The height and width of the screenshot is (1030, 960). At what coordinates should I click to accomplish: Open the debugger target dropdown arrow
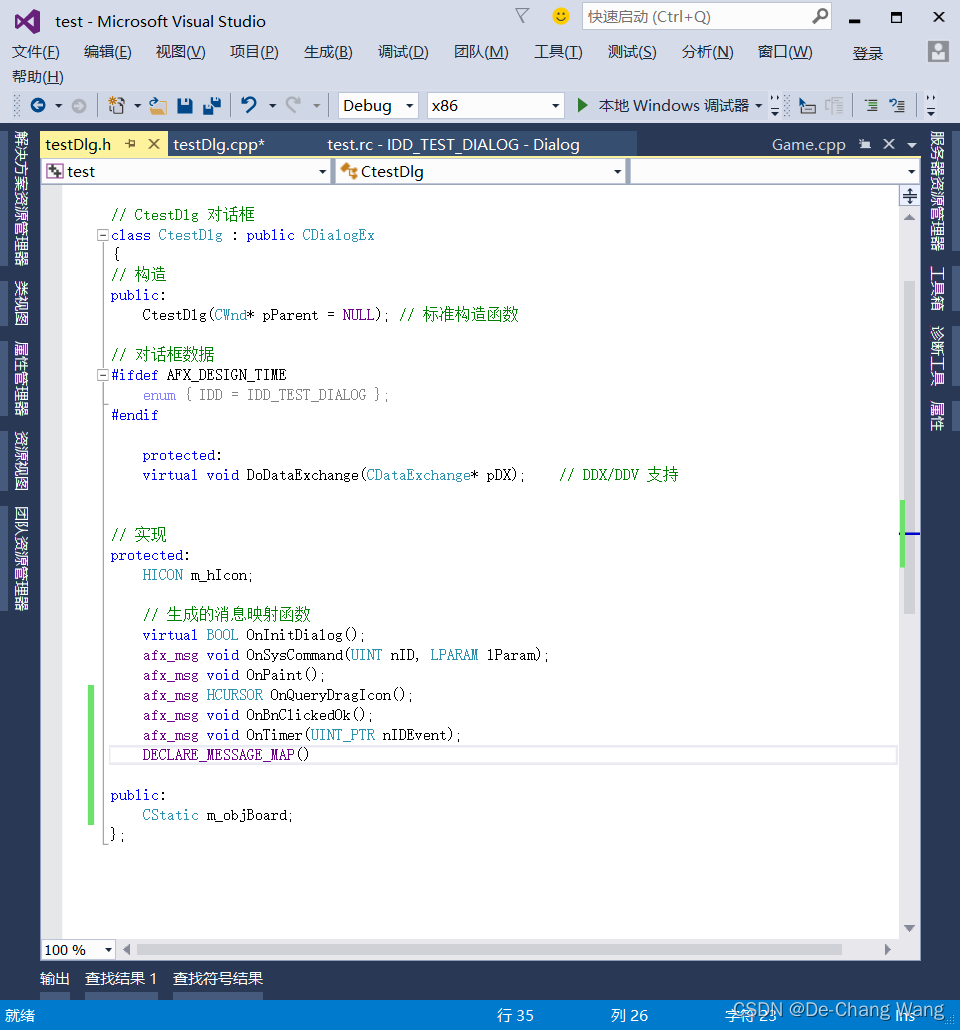pyautogui.click(x=758, y=106)
